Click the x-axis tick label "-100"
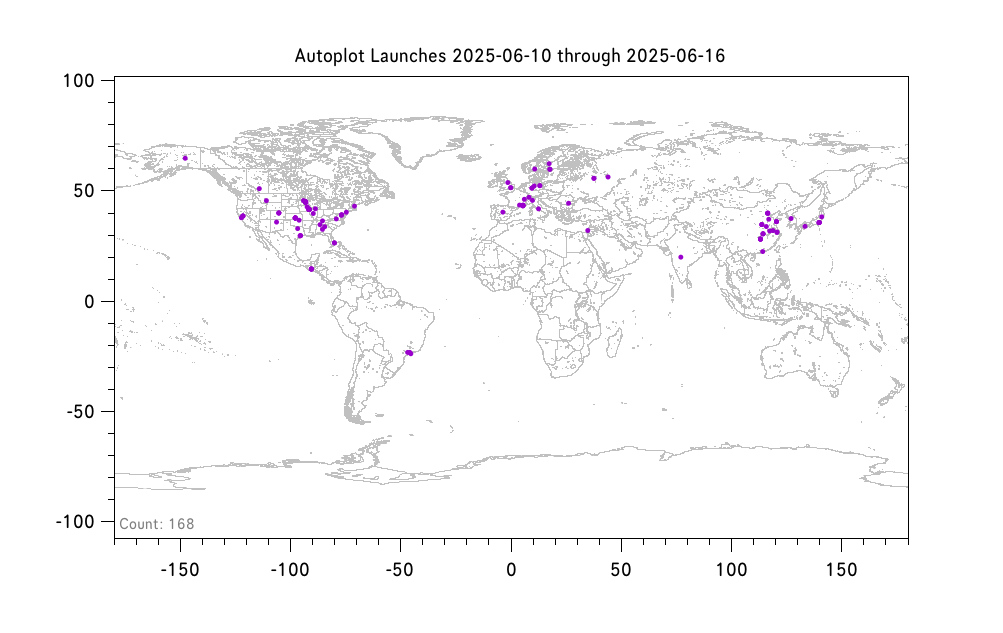This screenshot has height=633, width=1003. [x=290, y=570]
